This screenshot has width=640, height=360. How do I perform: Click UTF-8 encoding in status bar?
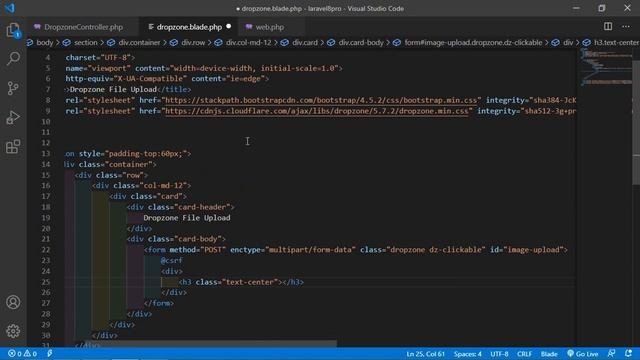pos(499,353)
